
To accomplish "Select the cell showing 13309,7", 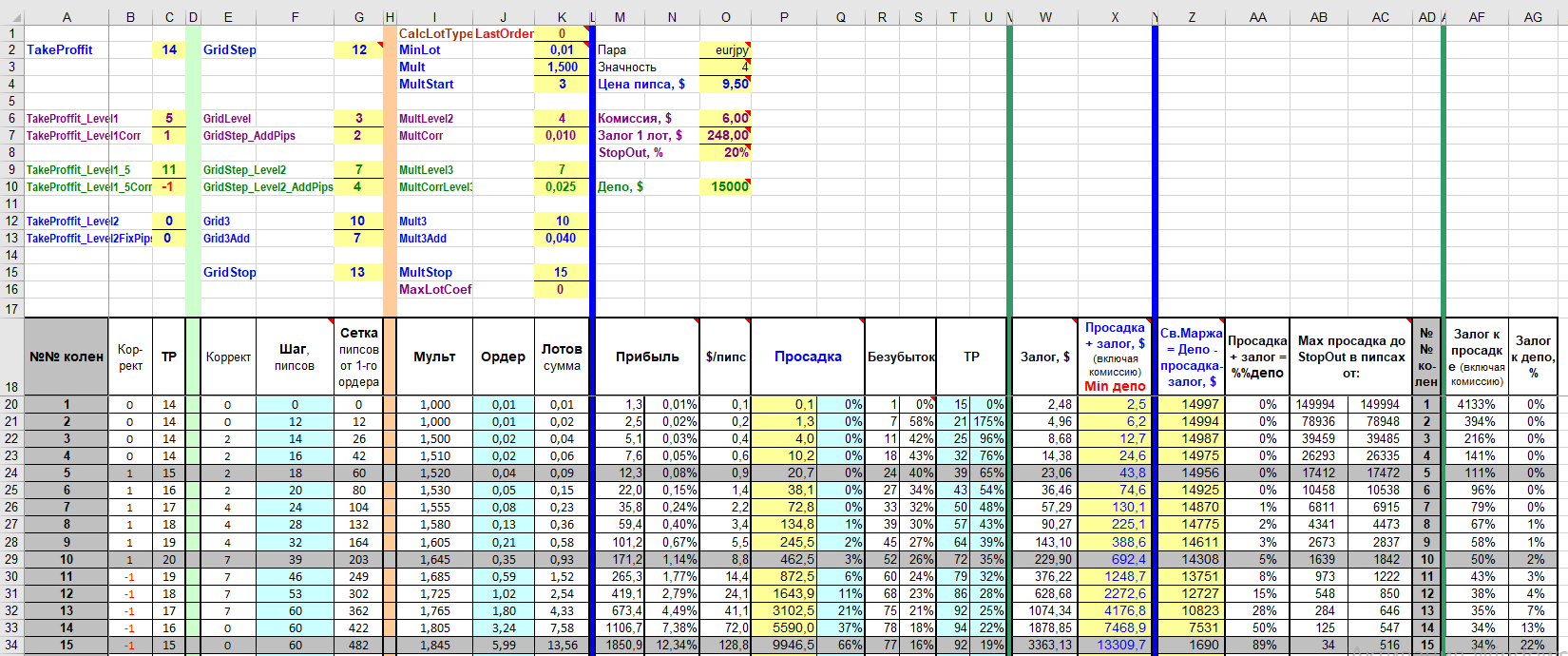I will [1115, 645].
